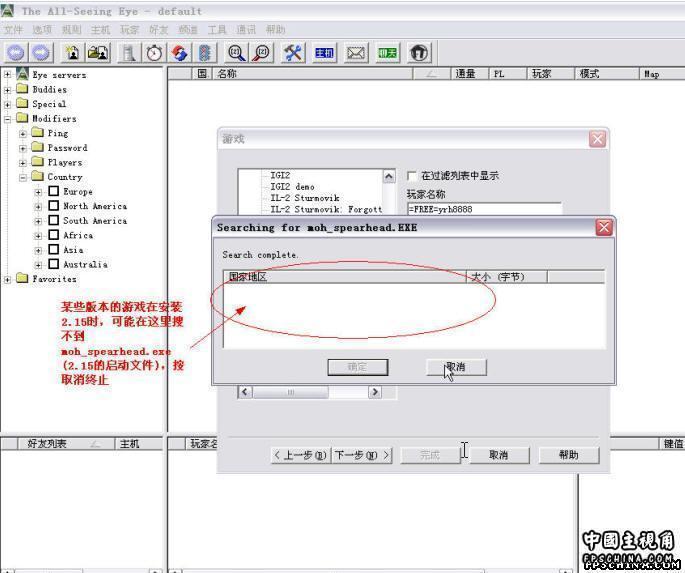Image resolution: width=685 pixels, height=573 pixels.
Task: Open the hammer and wrench tools icon
Action: coord(293,53)
